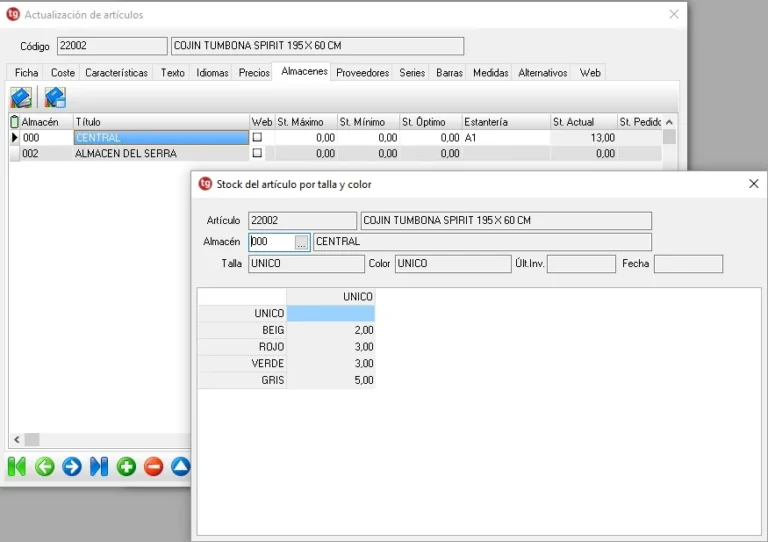Close Actualización de artículos window
Image resolution: width=768 pixels, height=542 pixels.
[x=673, y=14]
